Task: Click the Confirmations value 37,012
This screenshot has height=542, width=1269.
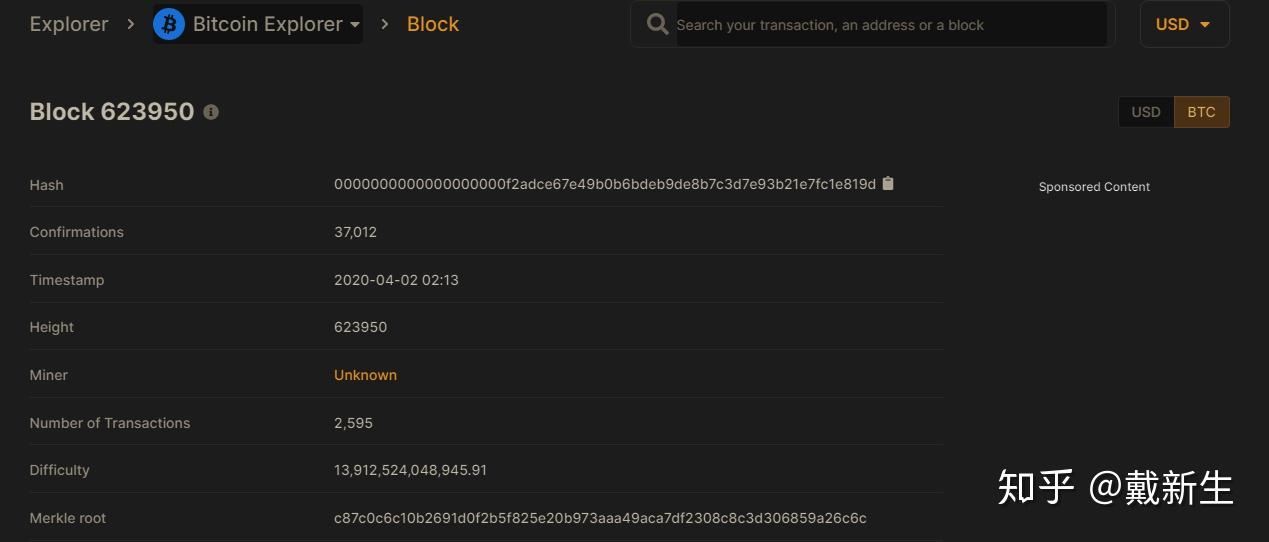Action: (x=355, y=232)
